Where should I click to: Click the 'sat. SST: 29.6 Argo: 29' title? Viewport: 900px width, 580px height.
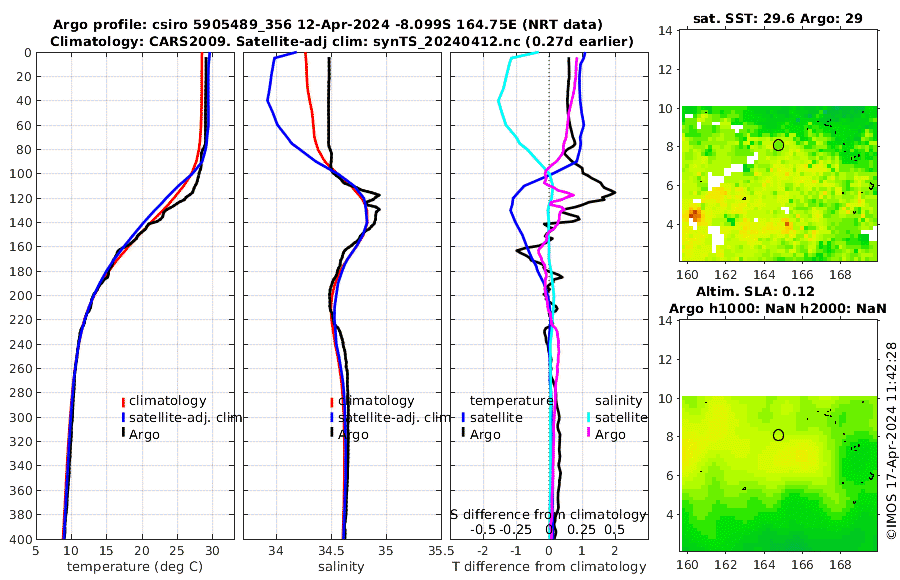coord(778,18)
